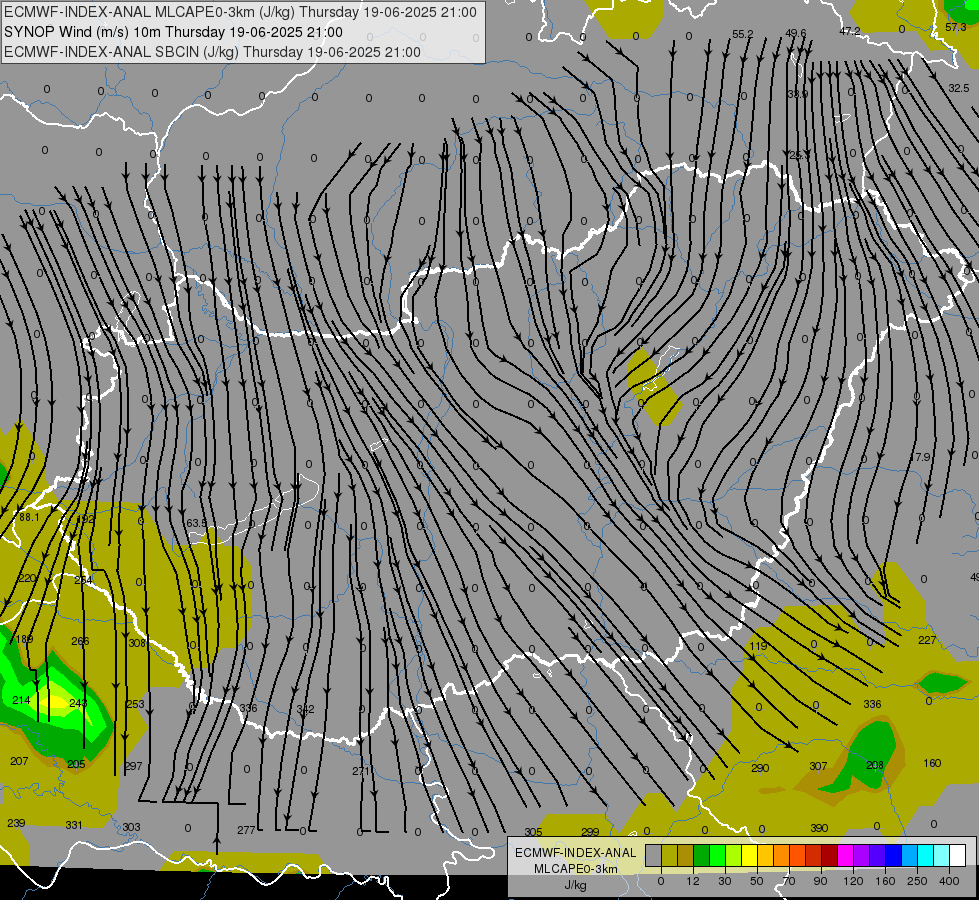This screenshot has height=900, width=979.
Task: Select the map value 207
Action: (19, 761)
